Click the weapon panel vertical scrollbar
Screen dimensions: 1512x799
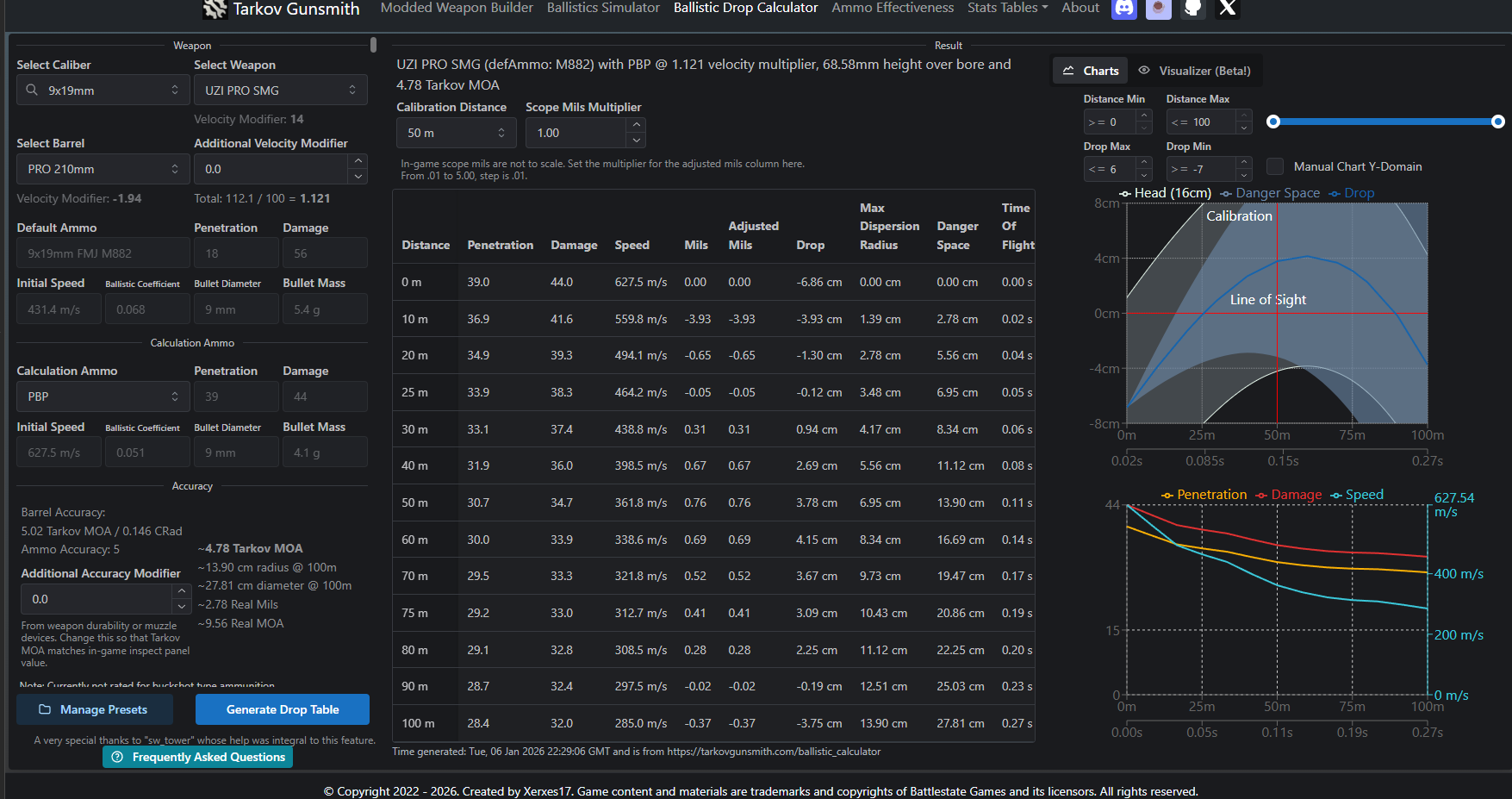pos(373,45)
